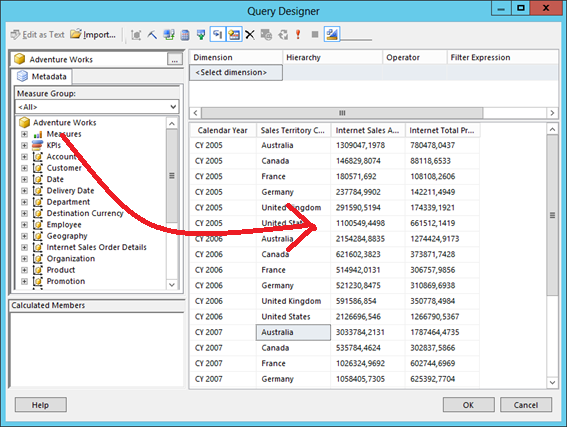Click the Operator filter column header
Screen dimensions: 567x427
click(415, 57)
